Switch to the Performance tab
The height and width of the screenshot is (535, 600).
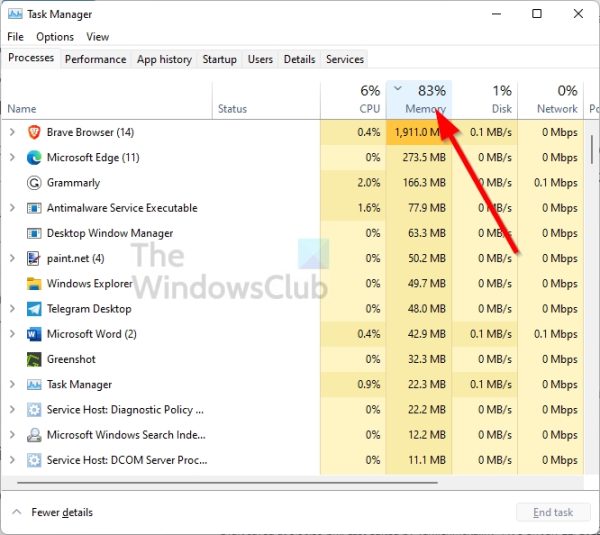pyautogui.click(x=95, y=59)
